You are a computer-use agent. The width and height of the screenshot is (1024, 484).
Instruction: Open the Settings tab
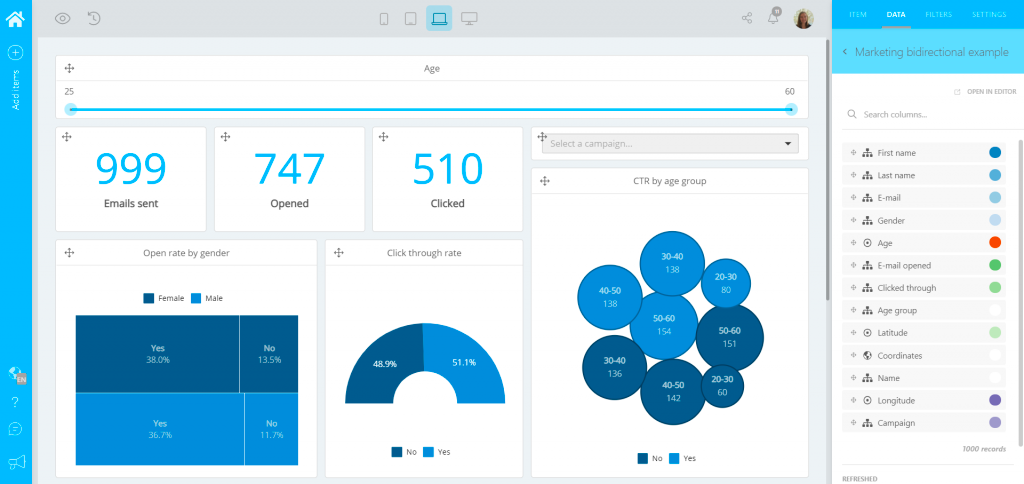click(988, 15)
